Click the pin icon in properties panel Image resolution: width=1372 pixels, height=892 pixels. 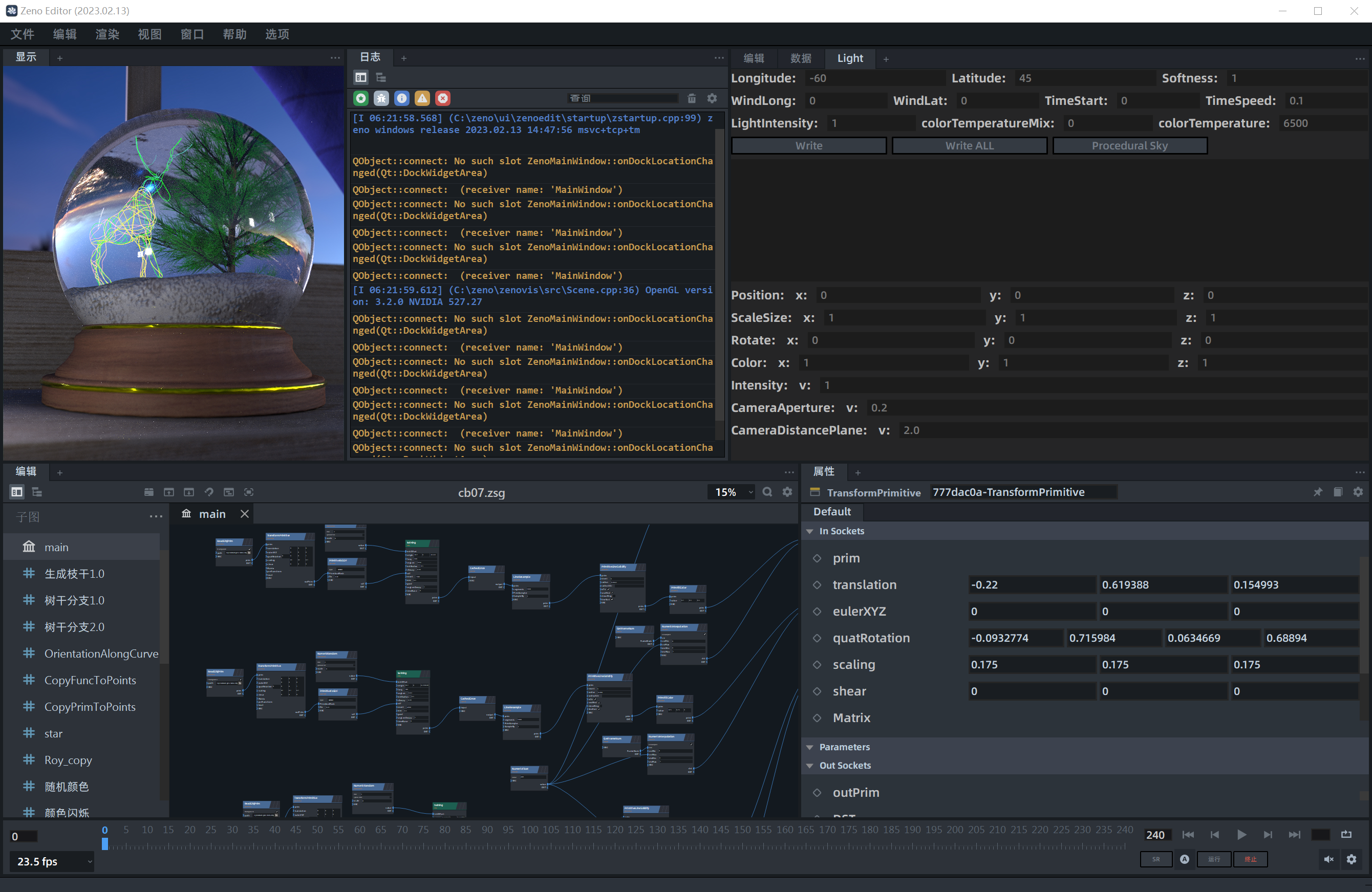[x=1318, y=491]
